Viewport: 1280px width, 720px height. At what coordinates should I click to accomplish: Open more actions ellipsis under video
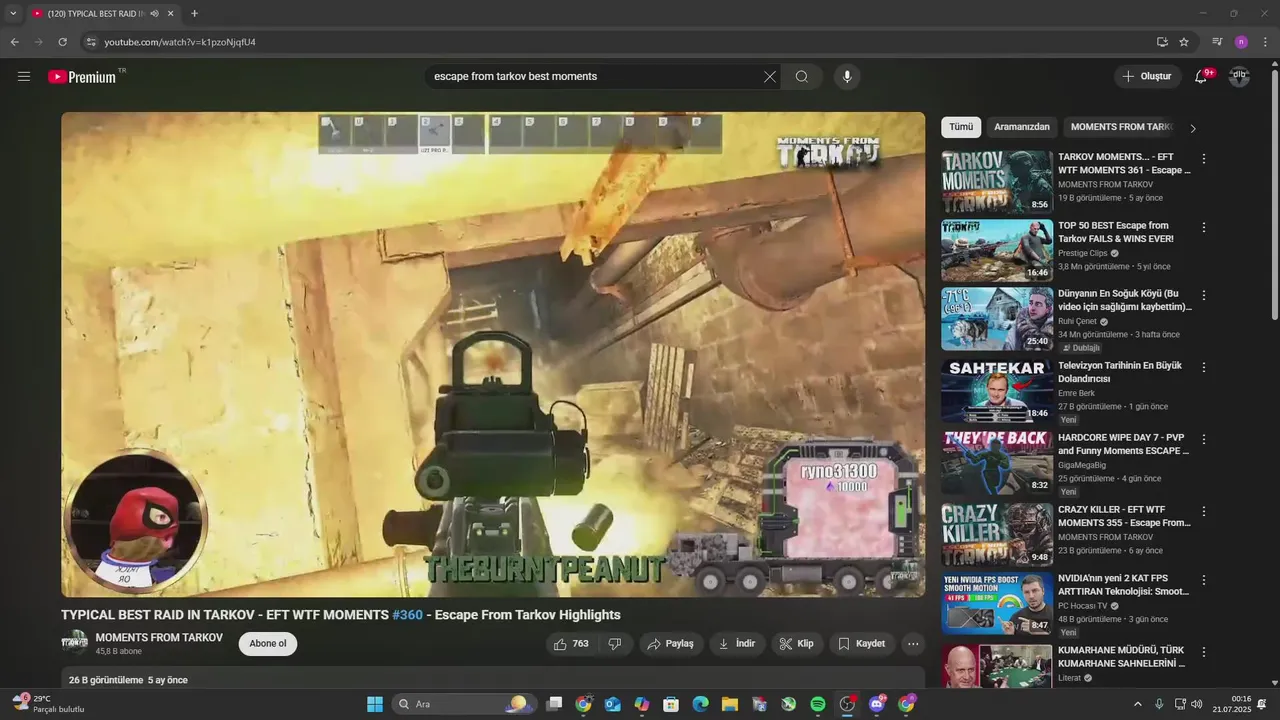913,644
